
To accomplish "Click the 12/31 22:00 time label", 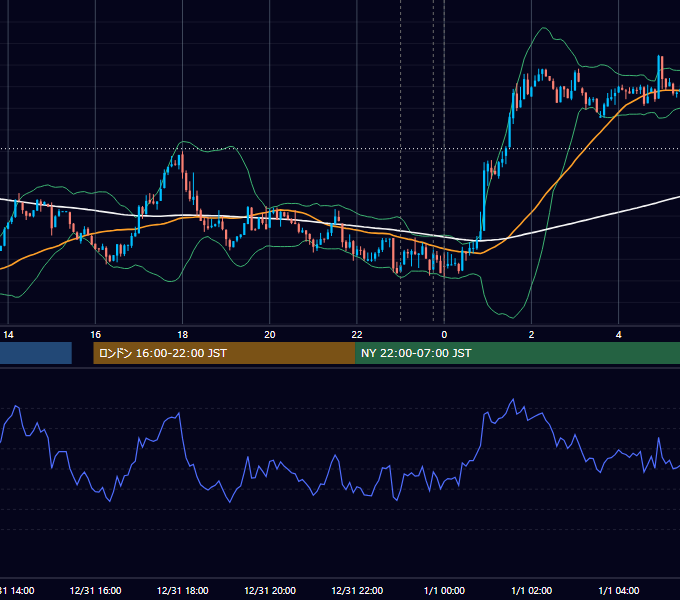I will pyautogui.click(x=357, y=590).
